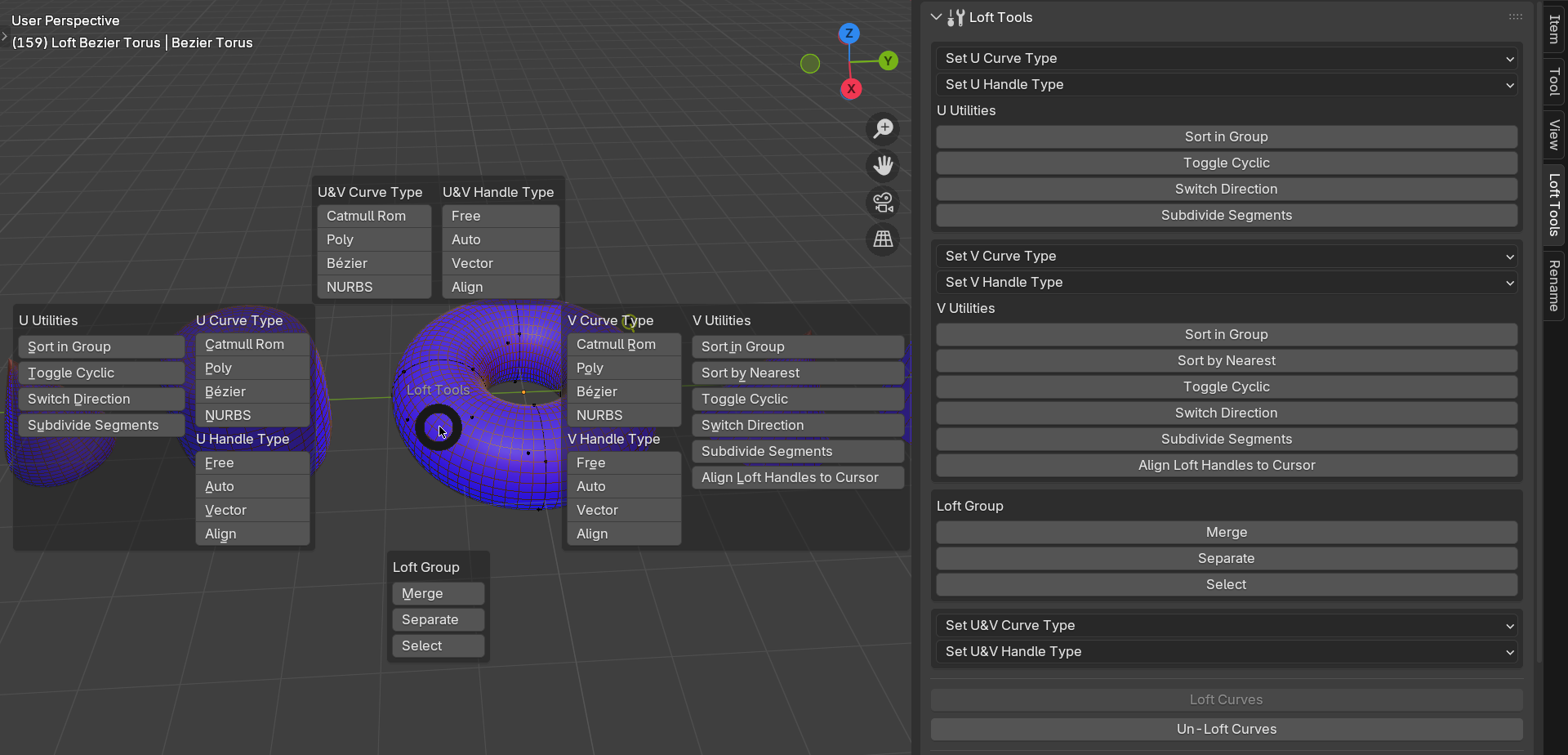Select Subdivide Segments in pie U Utilities

pyautogui.click(x=101, y=425)
